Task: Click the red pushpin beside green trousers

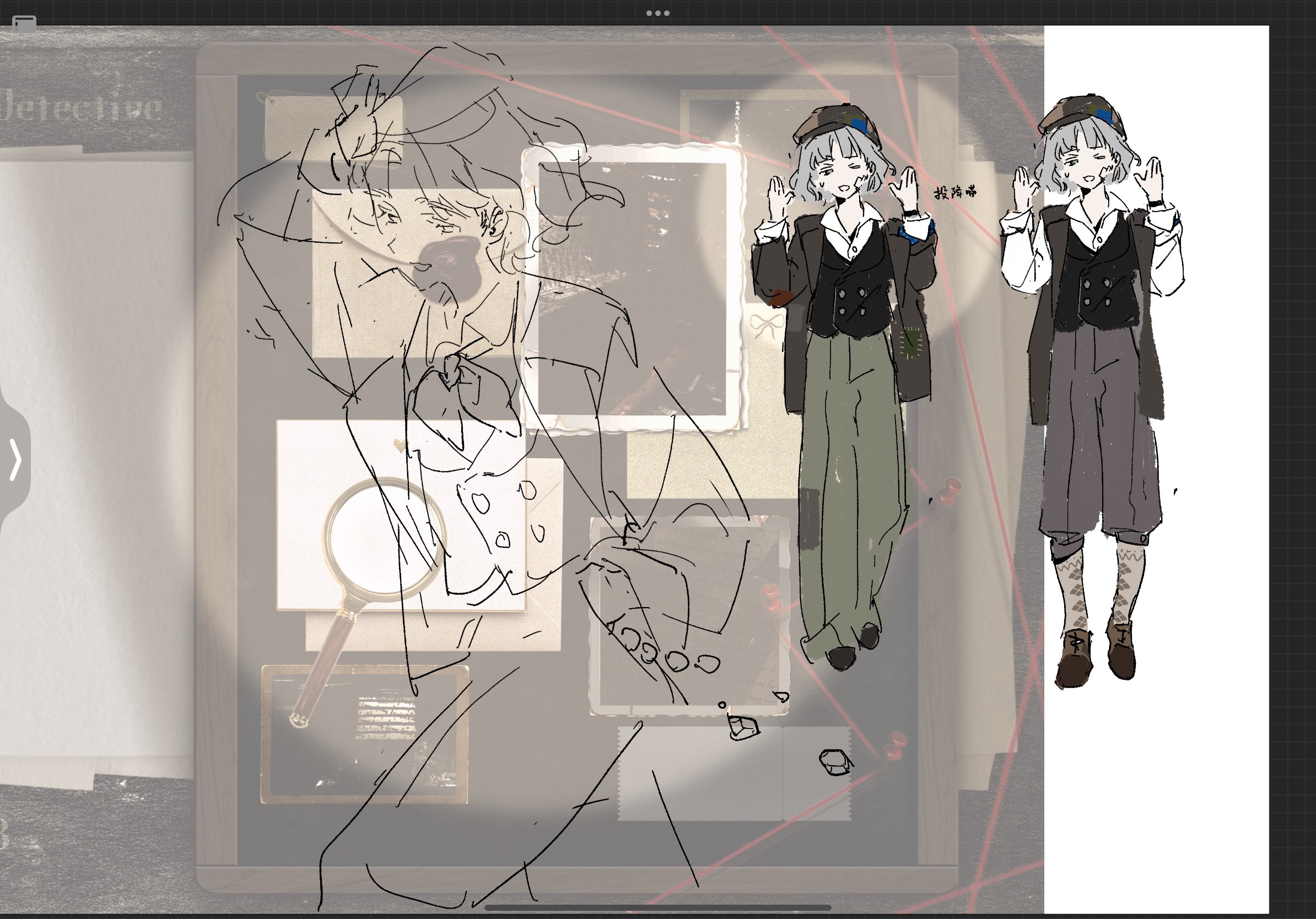Action: [949, 490]
